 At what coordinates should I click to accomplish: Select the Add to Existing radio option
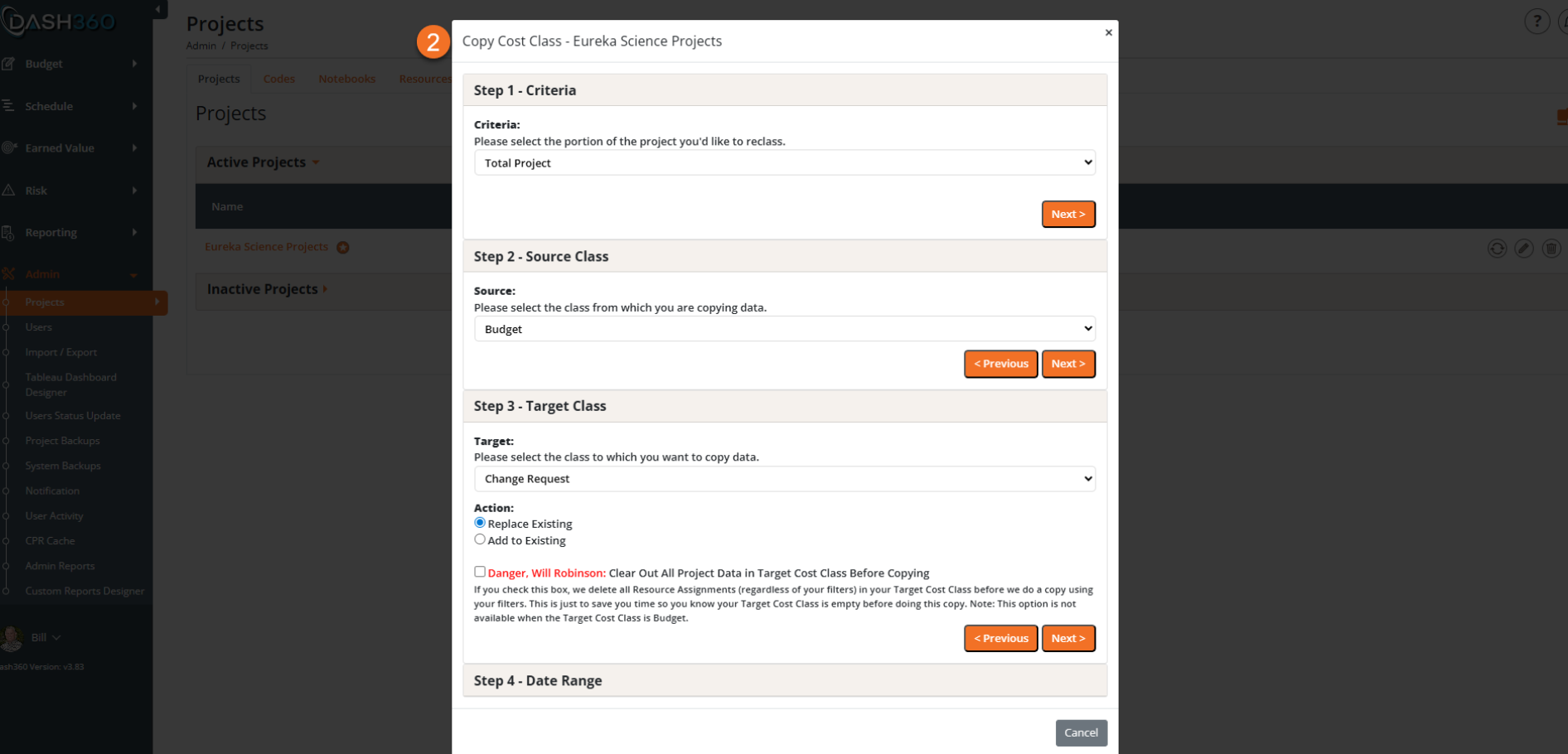click(480, 539)
